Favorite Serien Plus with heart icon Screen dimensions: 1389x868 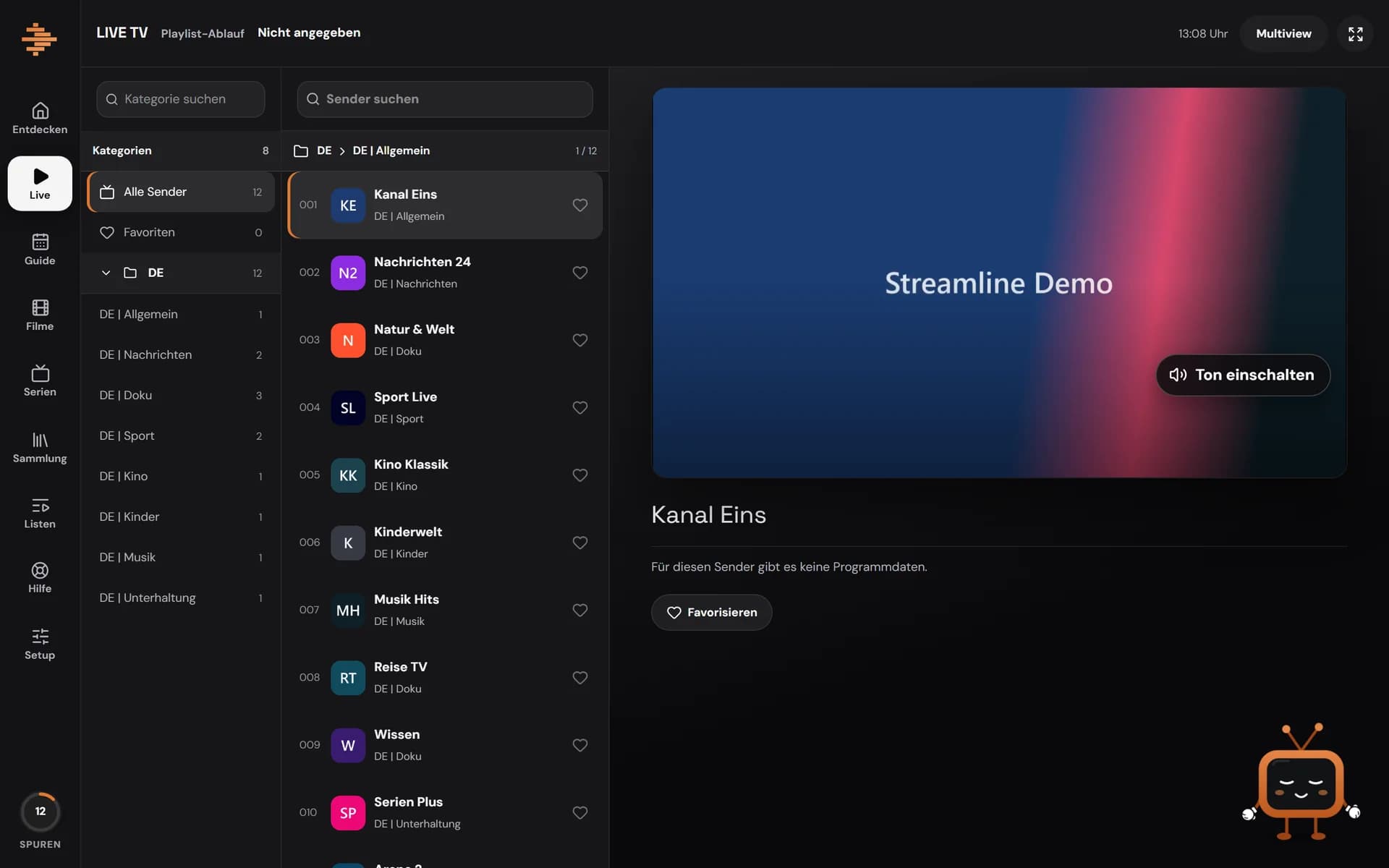580,813
